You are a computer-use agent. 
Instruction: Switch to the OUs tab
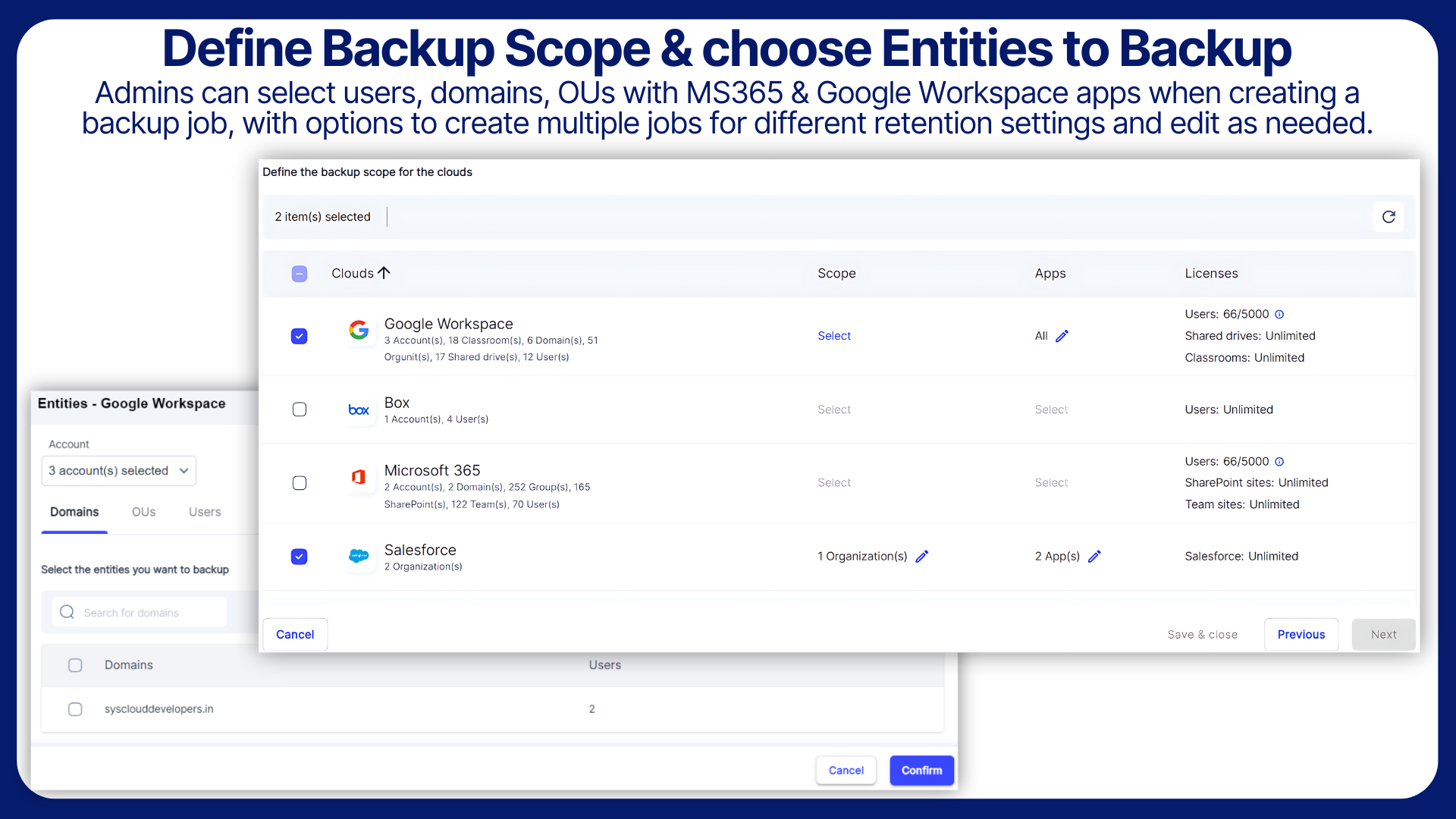click(x=143, y=512)
